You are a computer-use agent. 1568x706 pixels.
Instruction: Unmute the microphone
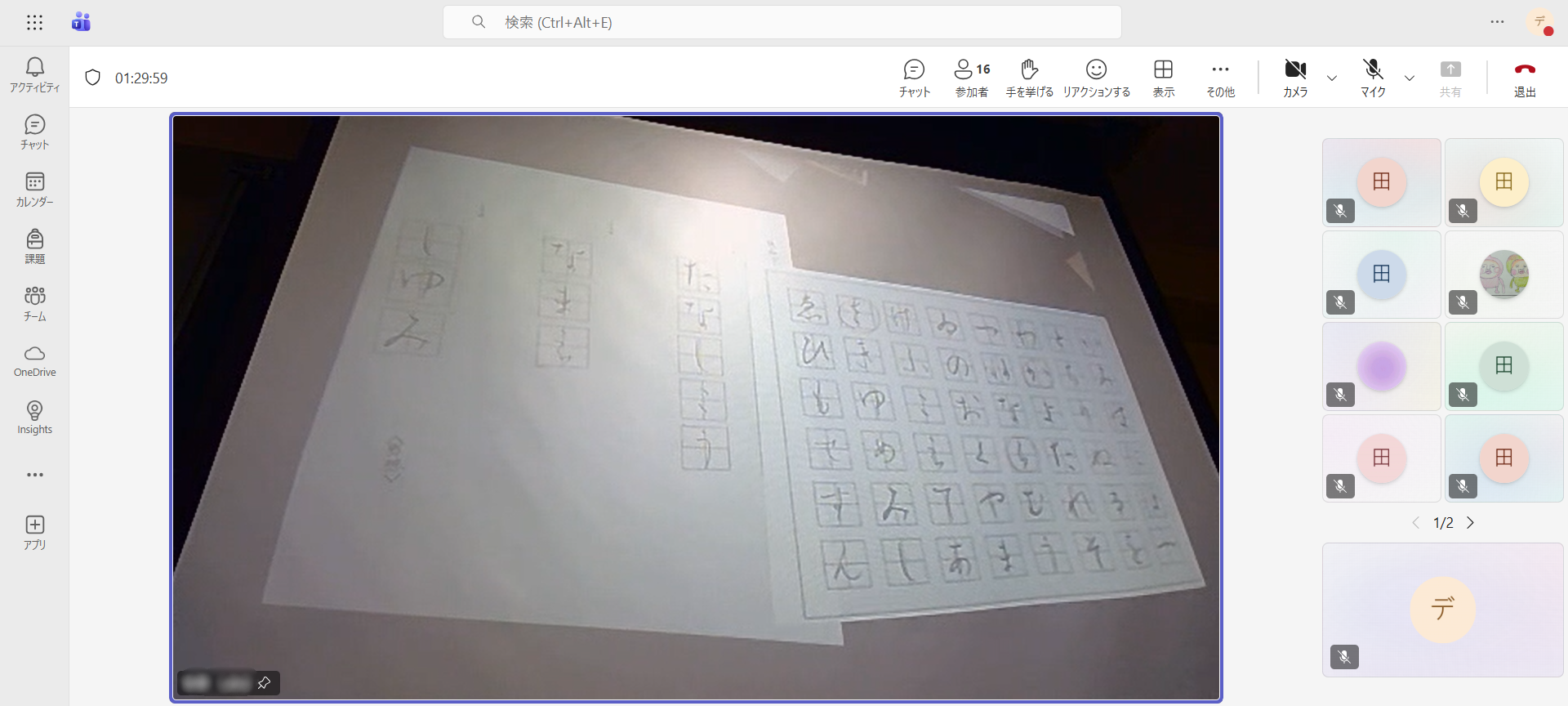1373,78
